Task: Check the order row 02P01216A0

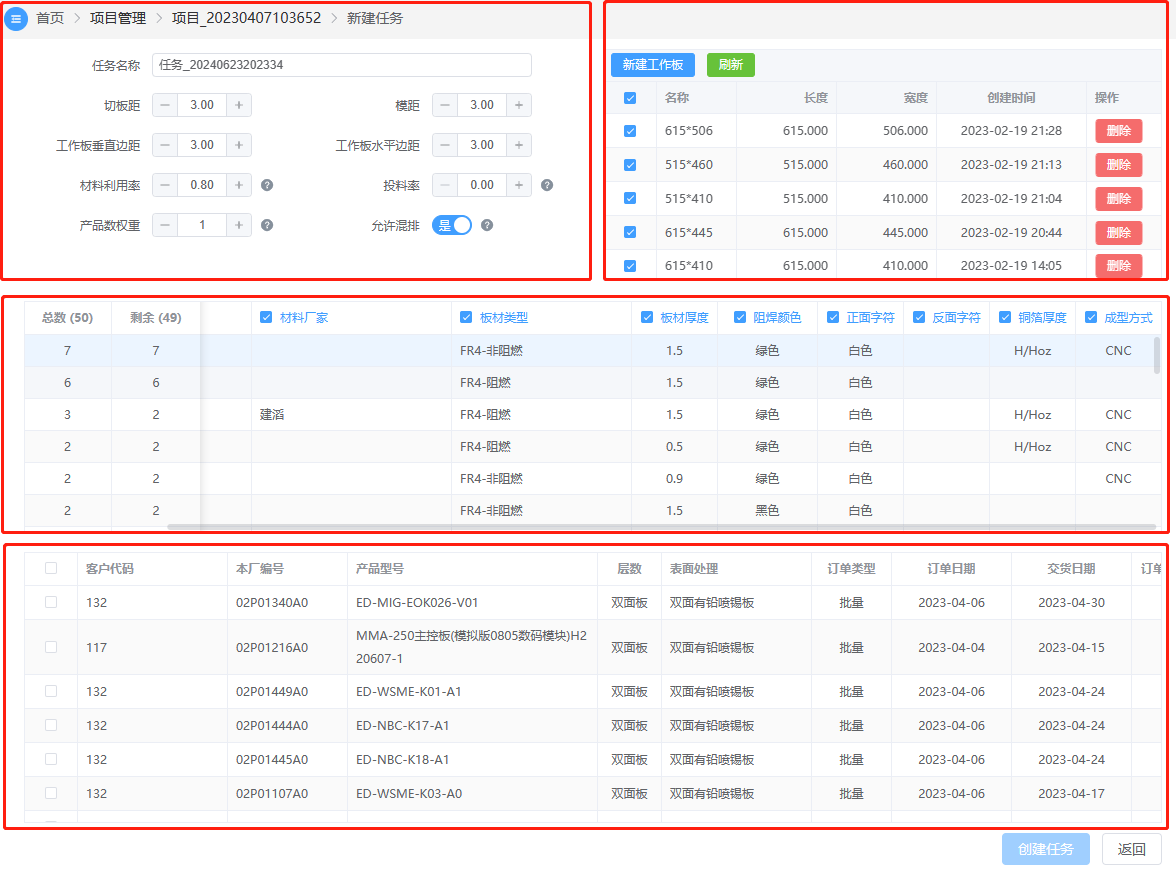Action: pyautogui.click(x=51, y=647)
